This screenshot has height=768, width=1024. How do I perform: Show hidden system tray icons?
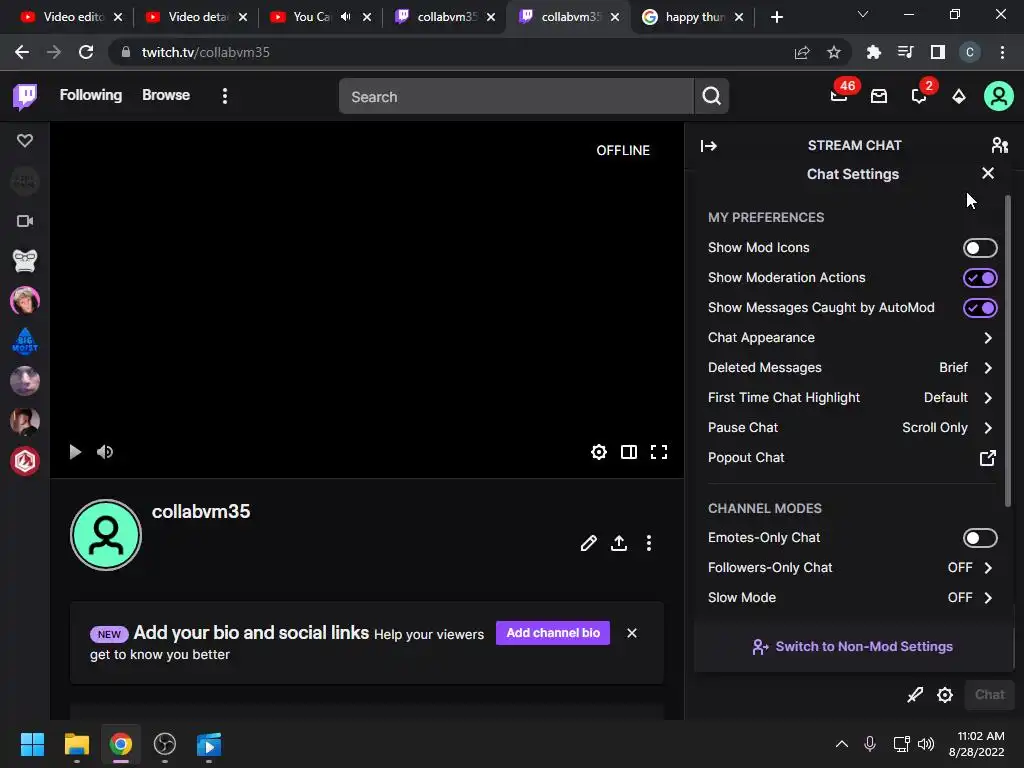(x=842, y=744)
